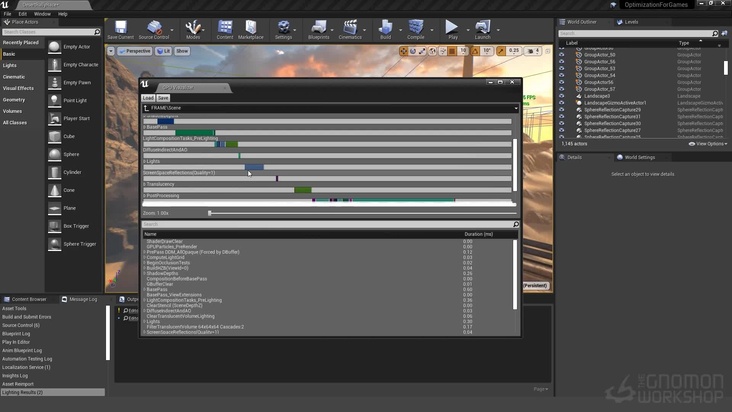Pick the Cube actor icon
This screenshot has height=412, width=732.
pos(55,136)
